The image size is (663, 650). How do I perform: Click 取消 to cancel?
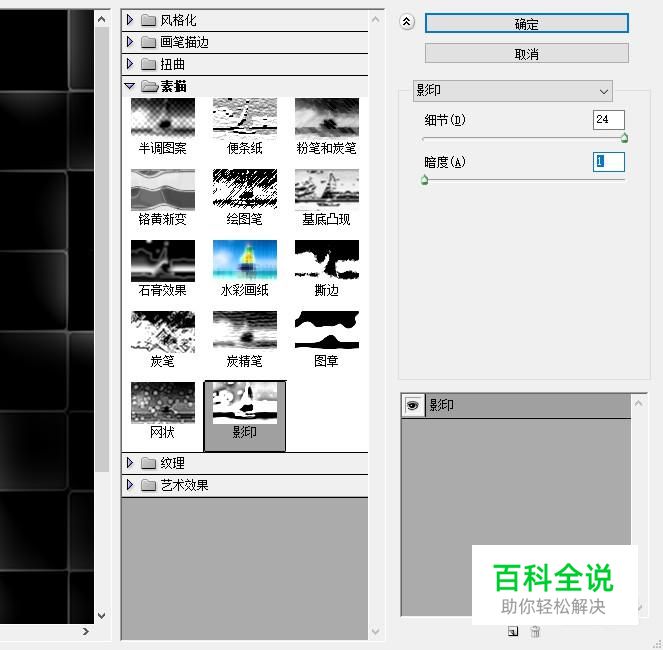[x=527, y=53]
